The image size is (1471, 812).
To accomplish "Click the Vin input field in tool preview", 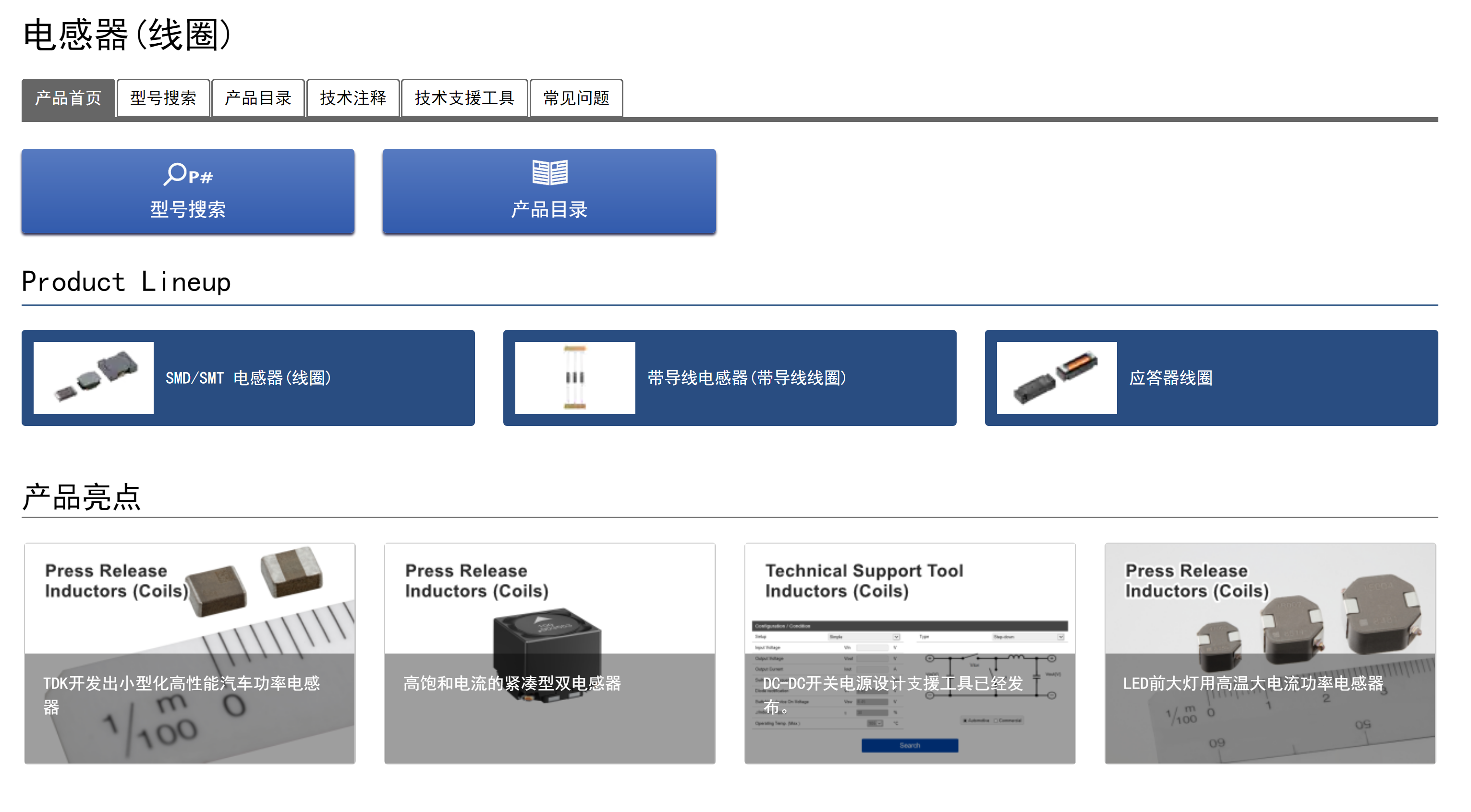I will [x=872, y=648].
